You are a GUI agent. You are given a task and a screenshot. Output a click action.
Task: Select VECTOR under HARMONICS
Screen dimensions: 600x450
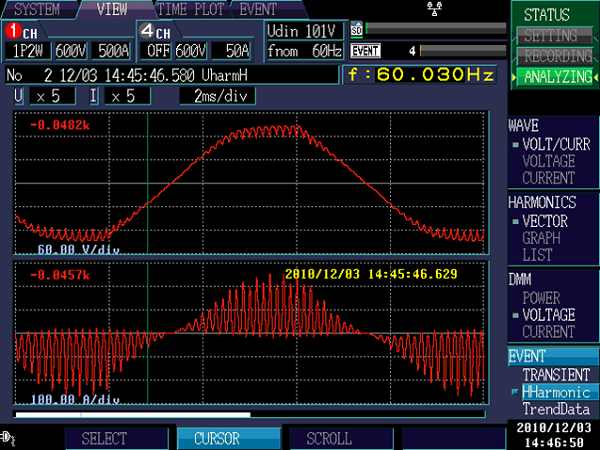coord(544,222)
